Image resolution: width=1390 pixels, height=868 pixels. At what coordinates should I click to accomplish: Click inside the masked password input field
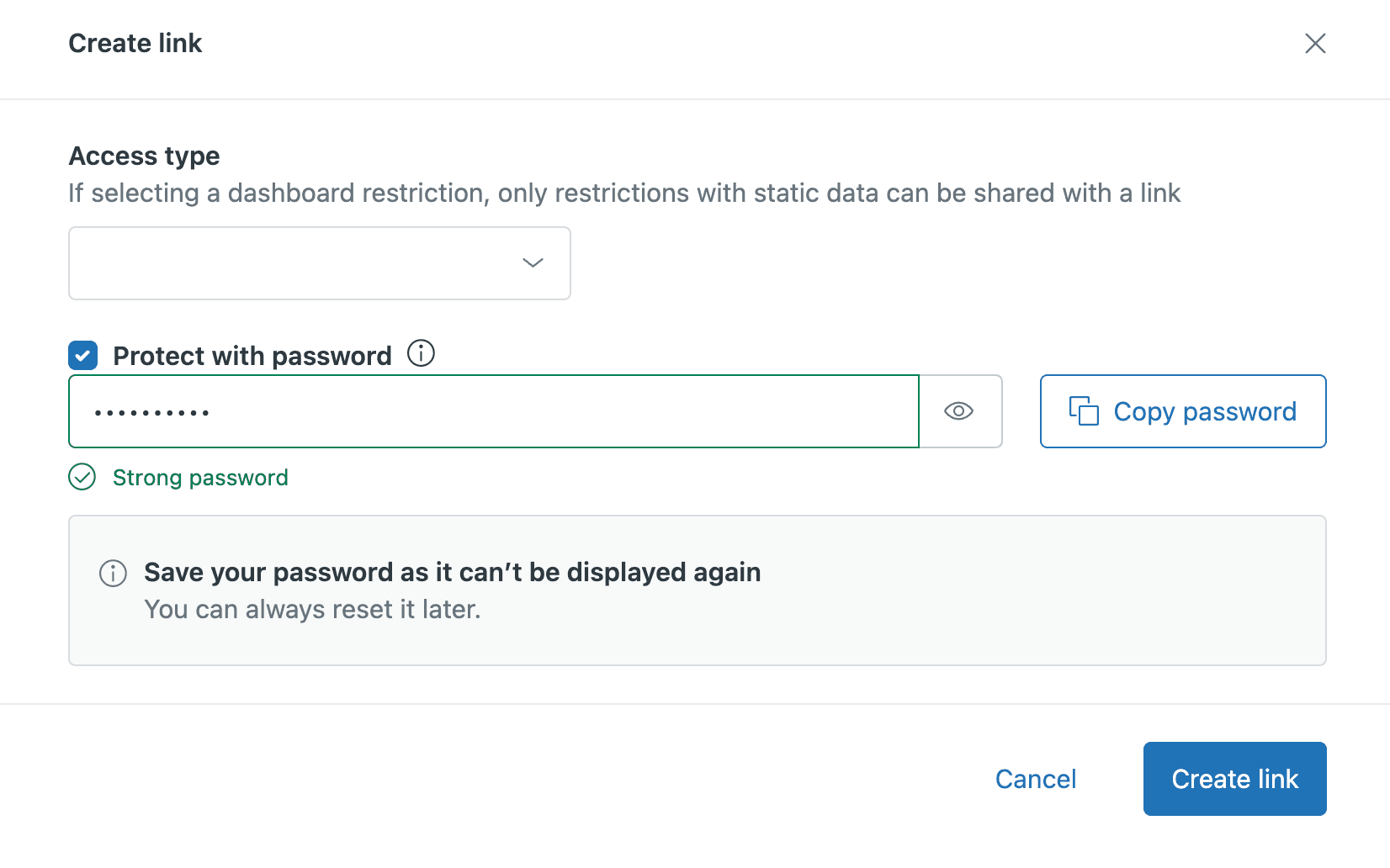[493, 411]
